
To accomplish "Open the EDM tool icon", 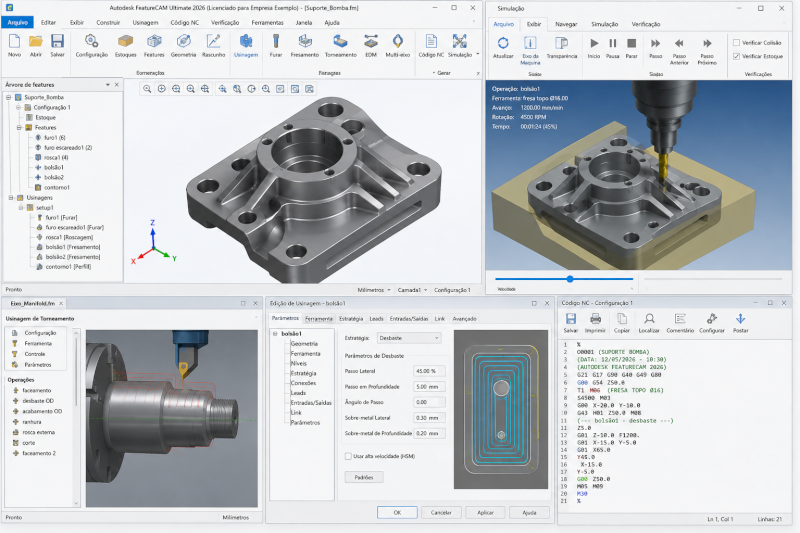I will point(371,41).
